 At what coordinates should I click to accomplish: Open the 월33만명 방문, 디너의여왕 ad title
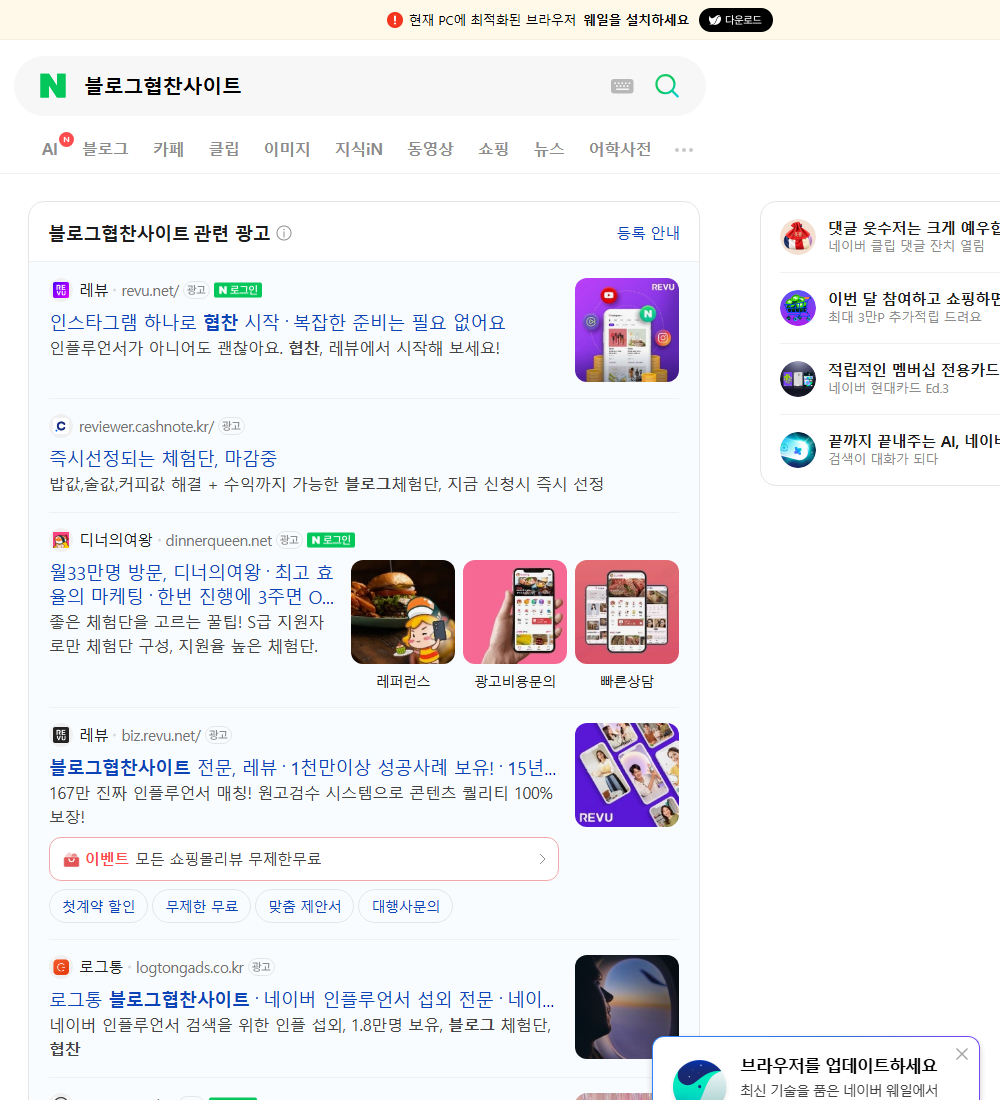click(192, 584)
